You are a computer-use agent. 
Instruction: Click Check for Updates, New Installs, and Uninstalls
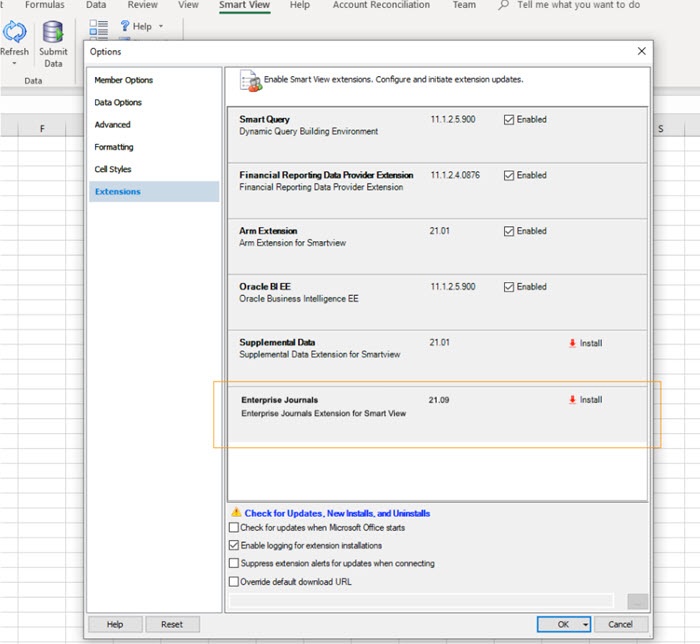pyautogui.click(x=337, y=513)
